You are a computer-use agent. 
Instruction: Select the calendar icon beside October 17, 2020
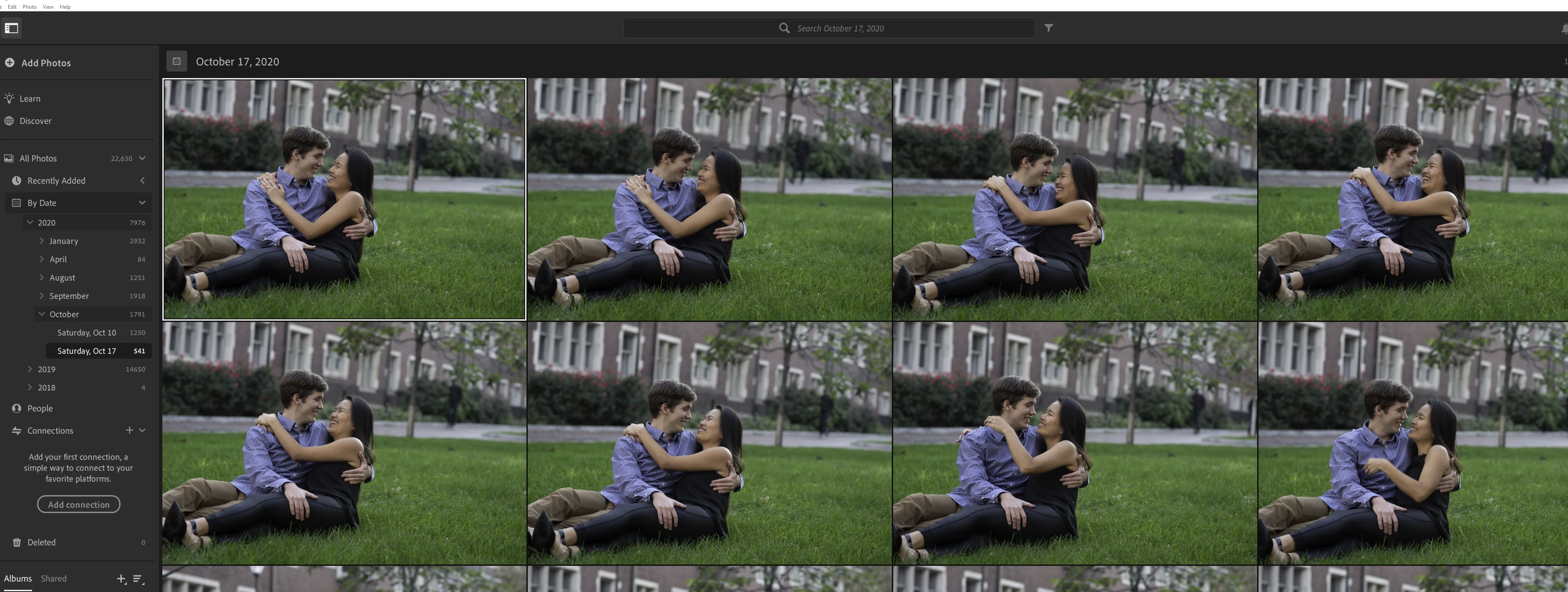176,62
